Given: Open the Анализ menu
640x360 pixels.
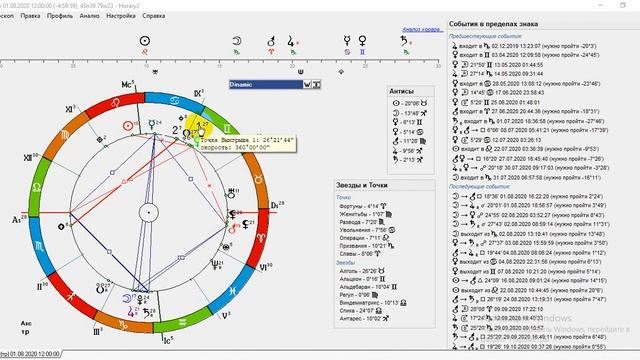Looking at the screenshot, I should [x=89, y=16].
